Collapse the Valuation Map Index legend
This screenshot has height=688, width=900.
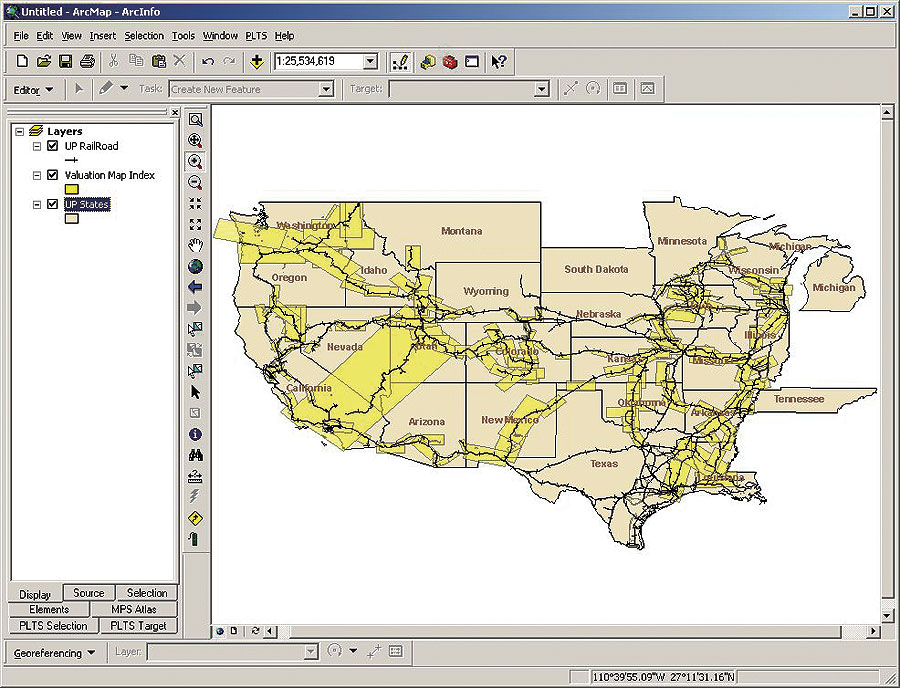tap(37, 176)
